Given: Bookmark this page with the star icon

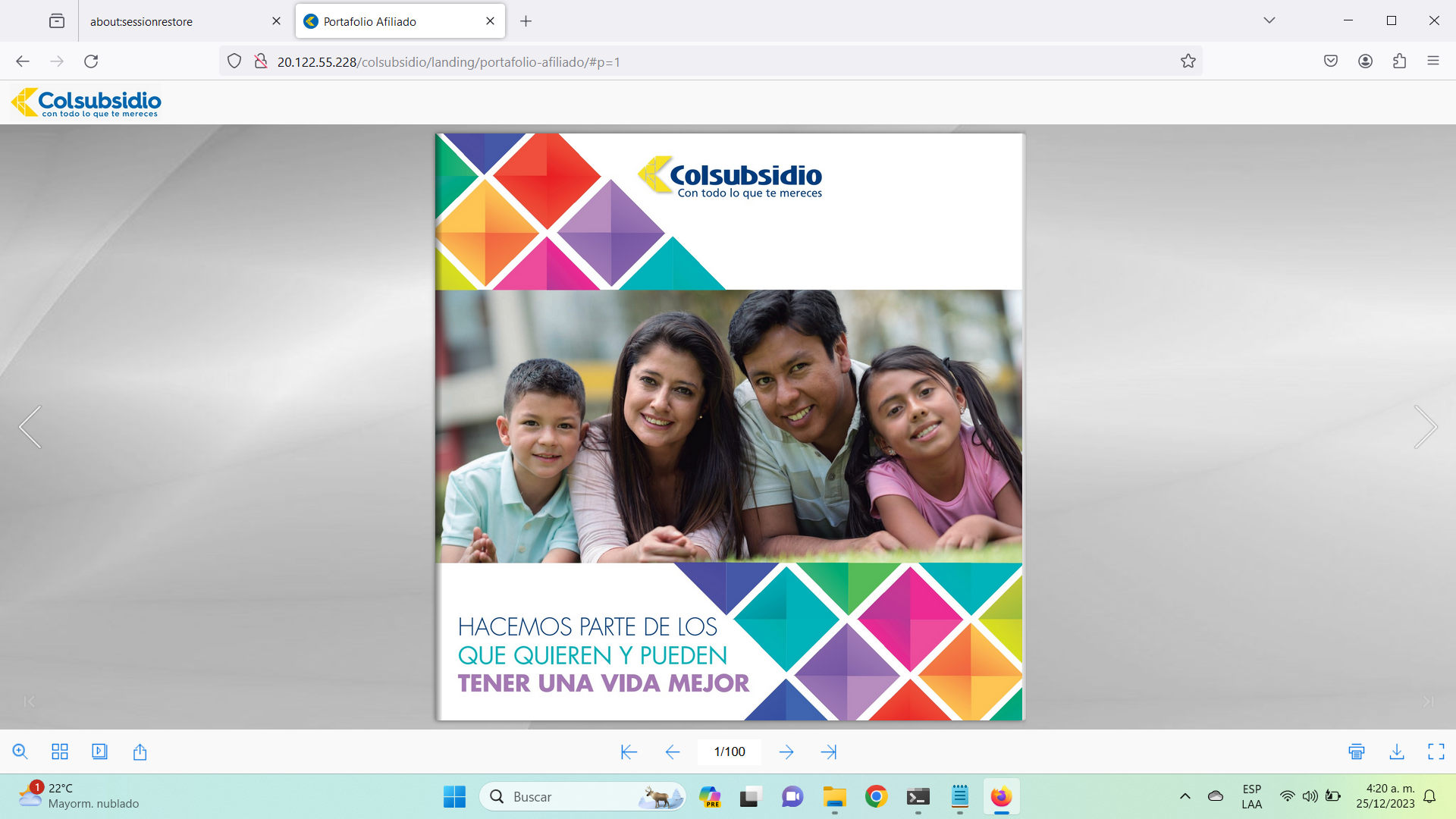Looking at the screenshot, I should (1188, 61).
